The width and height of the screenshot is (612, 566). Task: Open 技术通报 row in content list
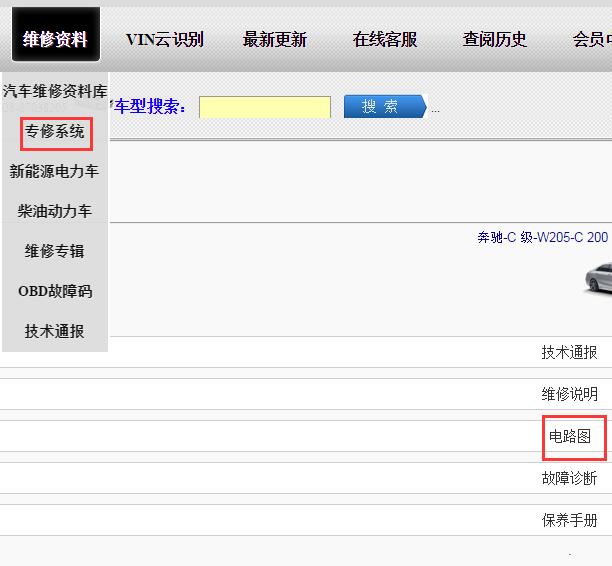pyautogui.click(x=569, y=352)
